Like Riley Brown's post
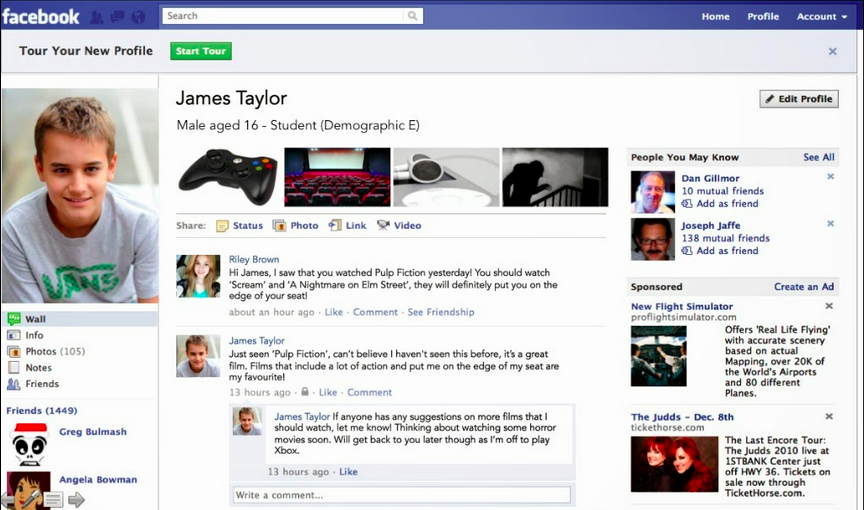Image resolution: width=864 pixels, height=510 pixels. (333, 312)
